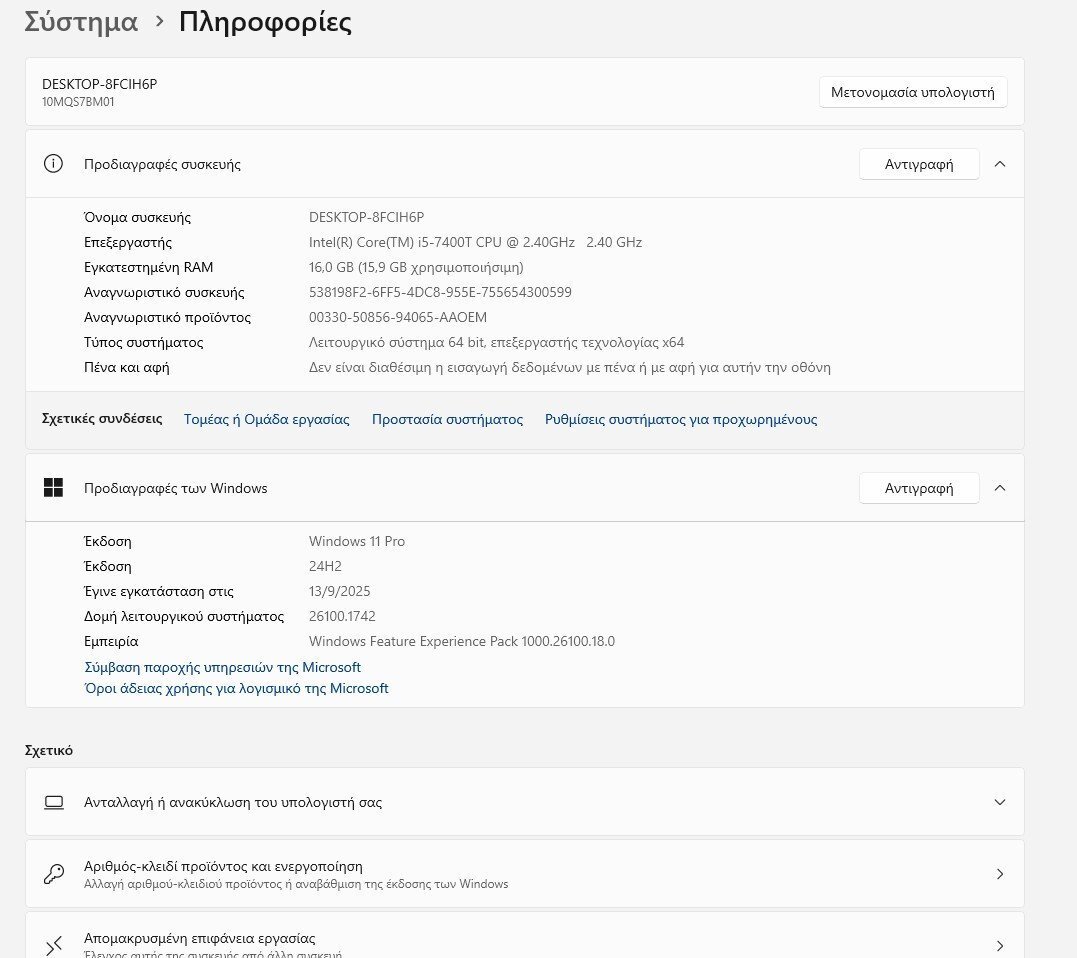Click version value 24H2
1077x958 pixels.
[x=325, y=566]
